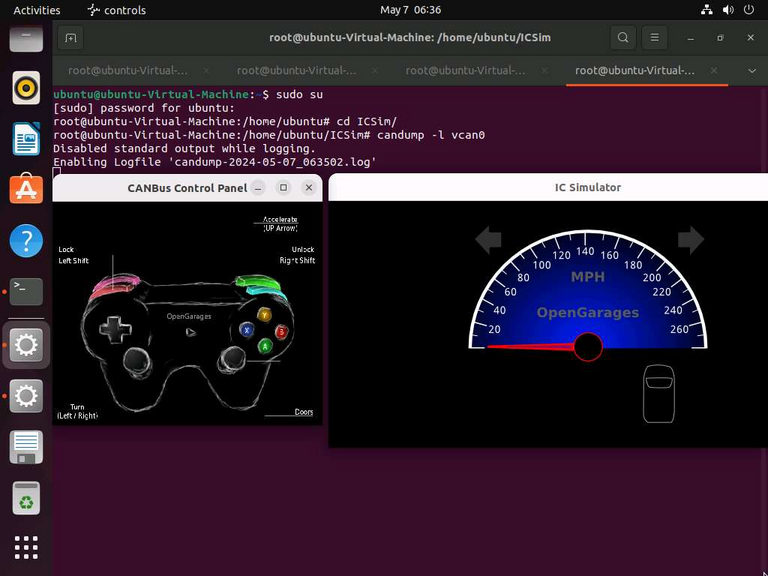Click the blue X controller button
The image size is (768, 576).
point(246,330)
